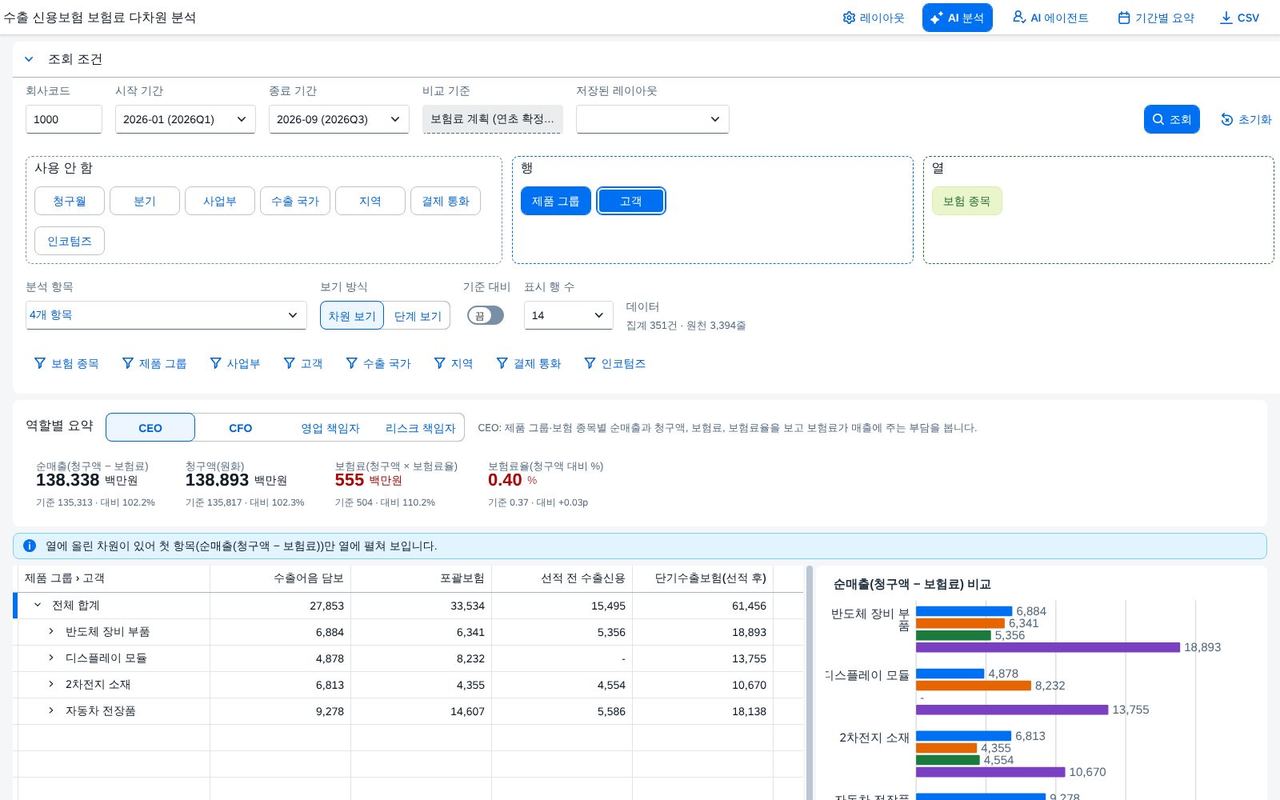This screenshot has height=800, width=1280.
Task: Open the 레이아웃 settings gear button
Action: pos(874,18)
